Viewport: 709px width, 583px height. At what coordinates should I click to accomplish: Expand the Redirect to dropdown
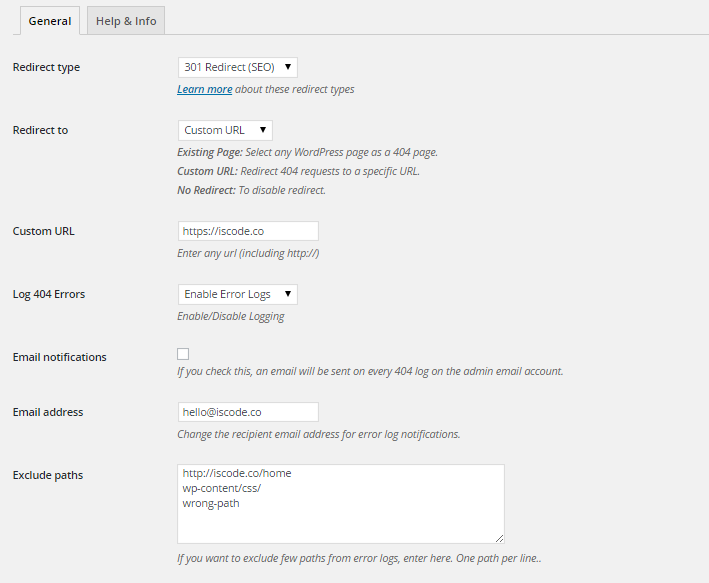[x=225, y=130]
